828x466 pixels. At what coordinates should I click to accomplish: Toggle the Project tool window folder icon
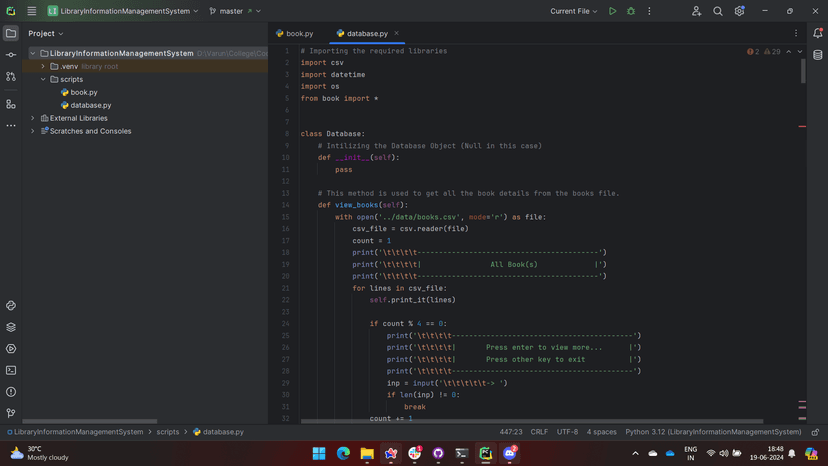11,33
